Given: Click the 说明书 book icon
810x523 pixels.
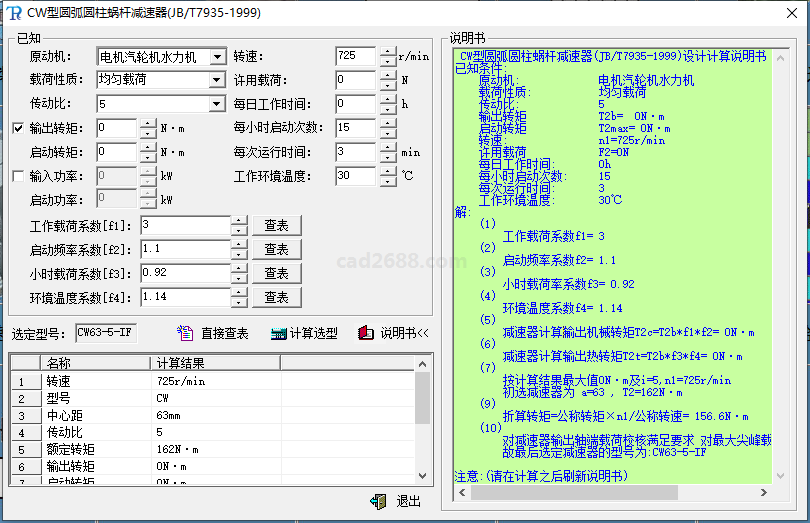Looking at the screenshot, I should point(366,333).
